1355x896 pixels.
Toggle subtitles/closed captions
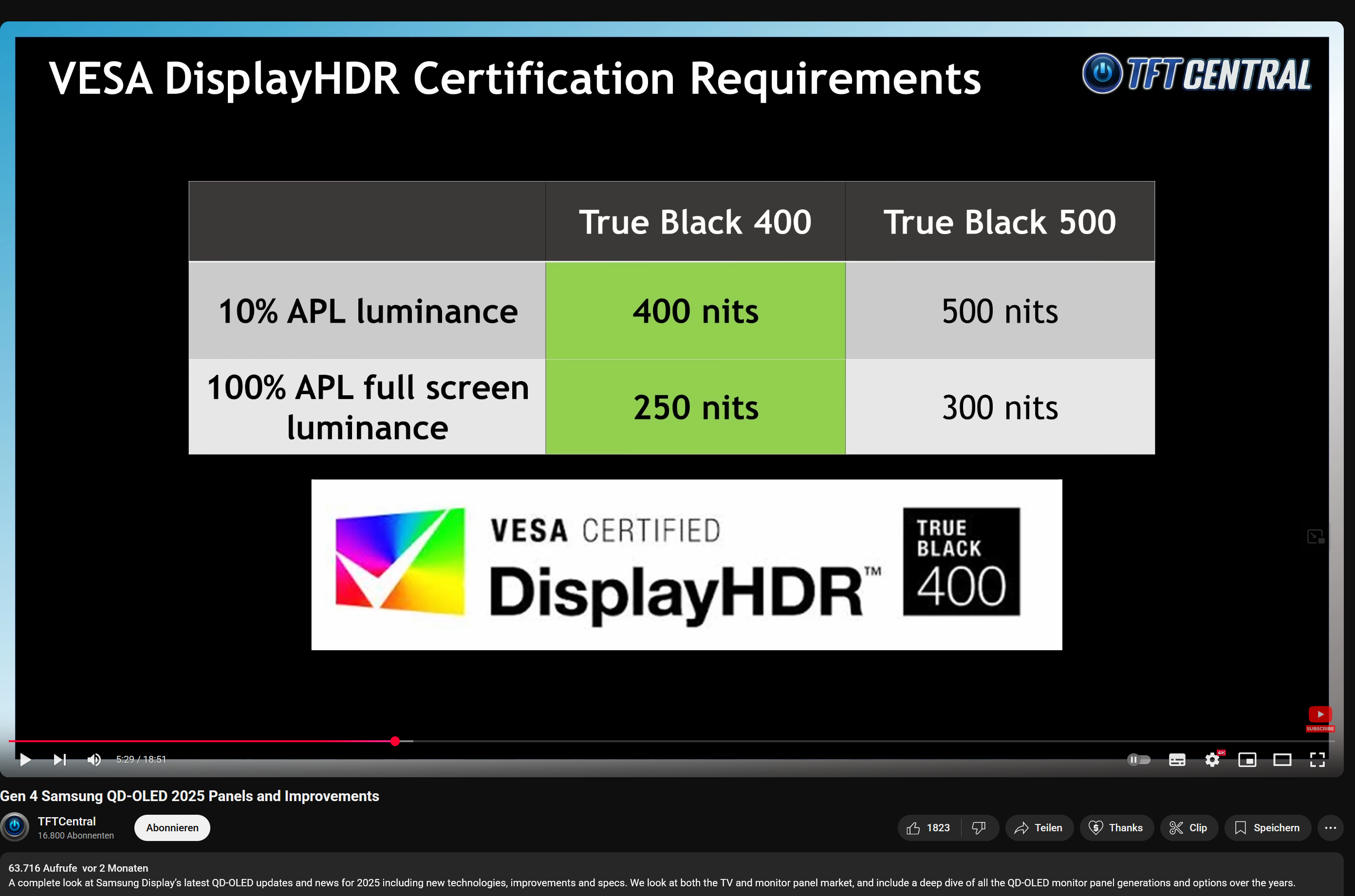[1177, 759]
